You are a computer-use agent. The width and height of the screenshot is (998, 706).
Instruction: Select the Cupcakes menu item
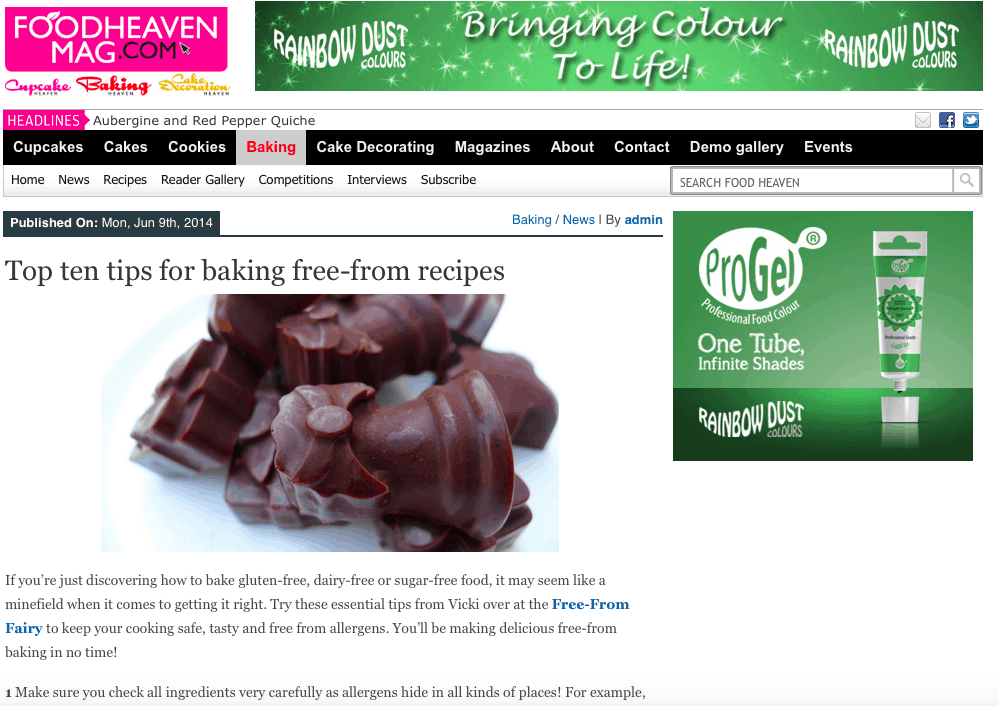[48, 147]
